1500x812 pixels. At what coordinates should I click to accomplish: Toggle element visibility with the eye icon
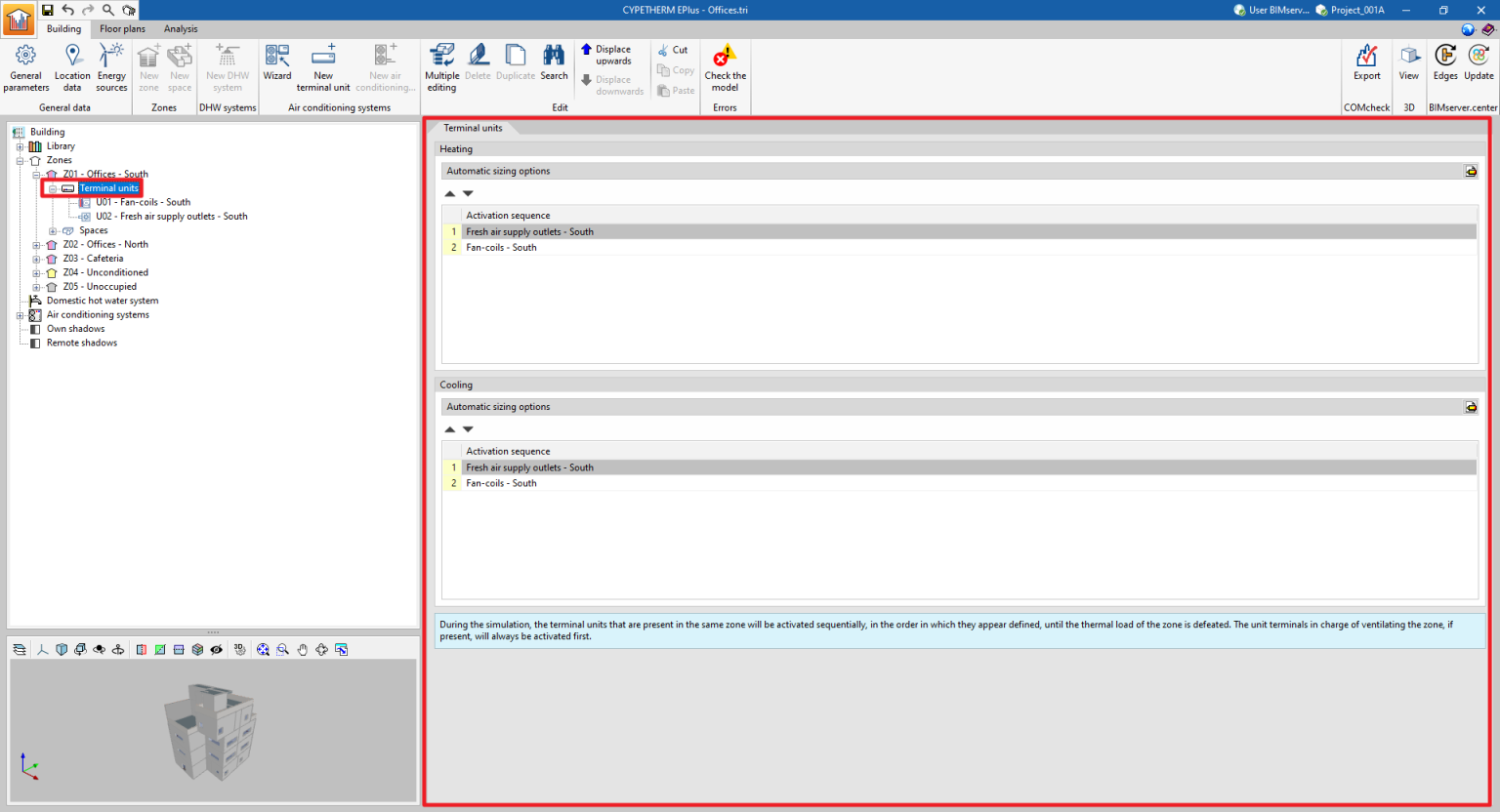click(x=217, y=649)
